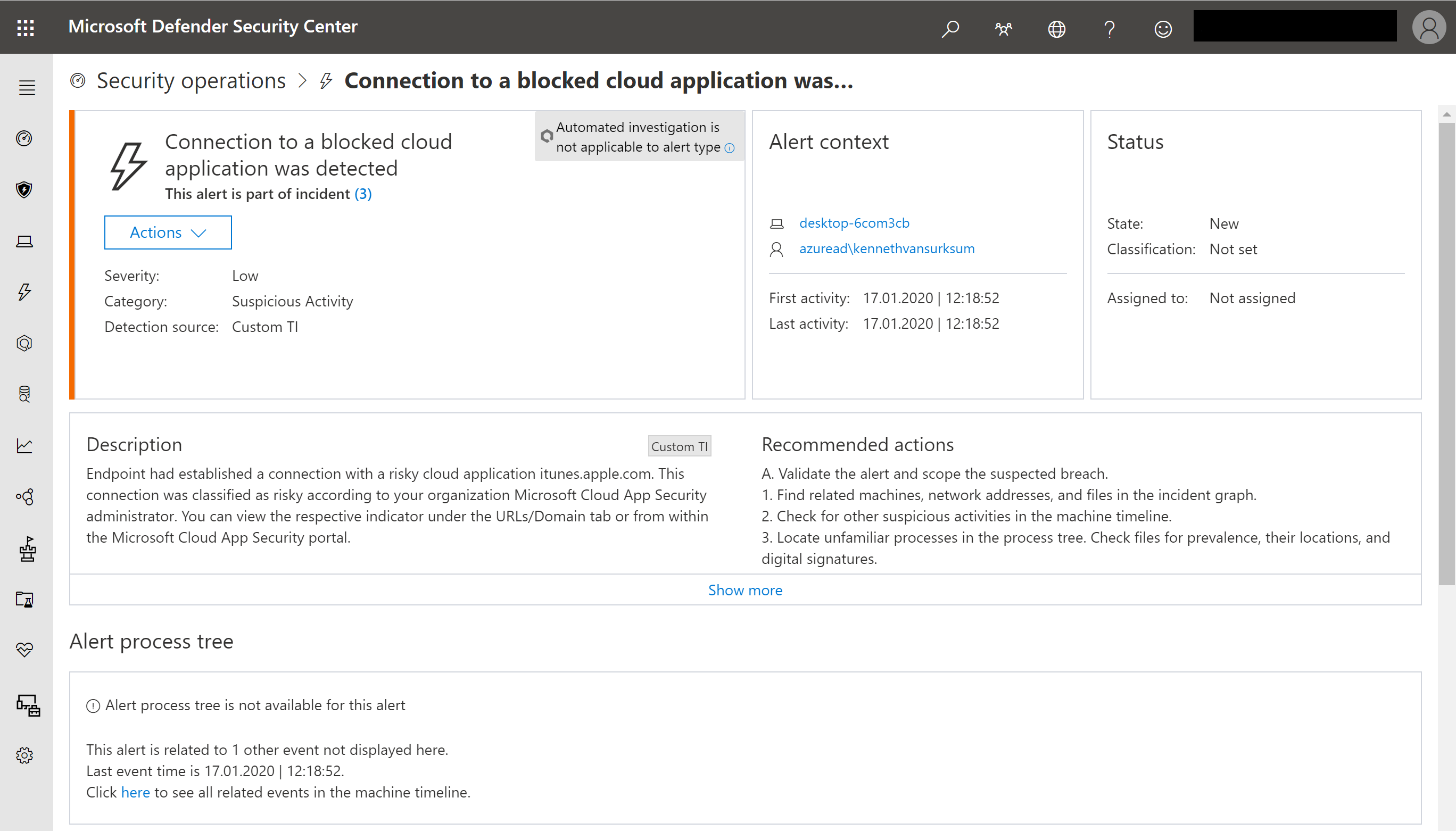Screen dimensions: 1456x831
Task: Open Machines list laptop icon in sidebar
Action: [24, 242]
